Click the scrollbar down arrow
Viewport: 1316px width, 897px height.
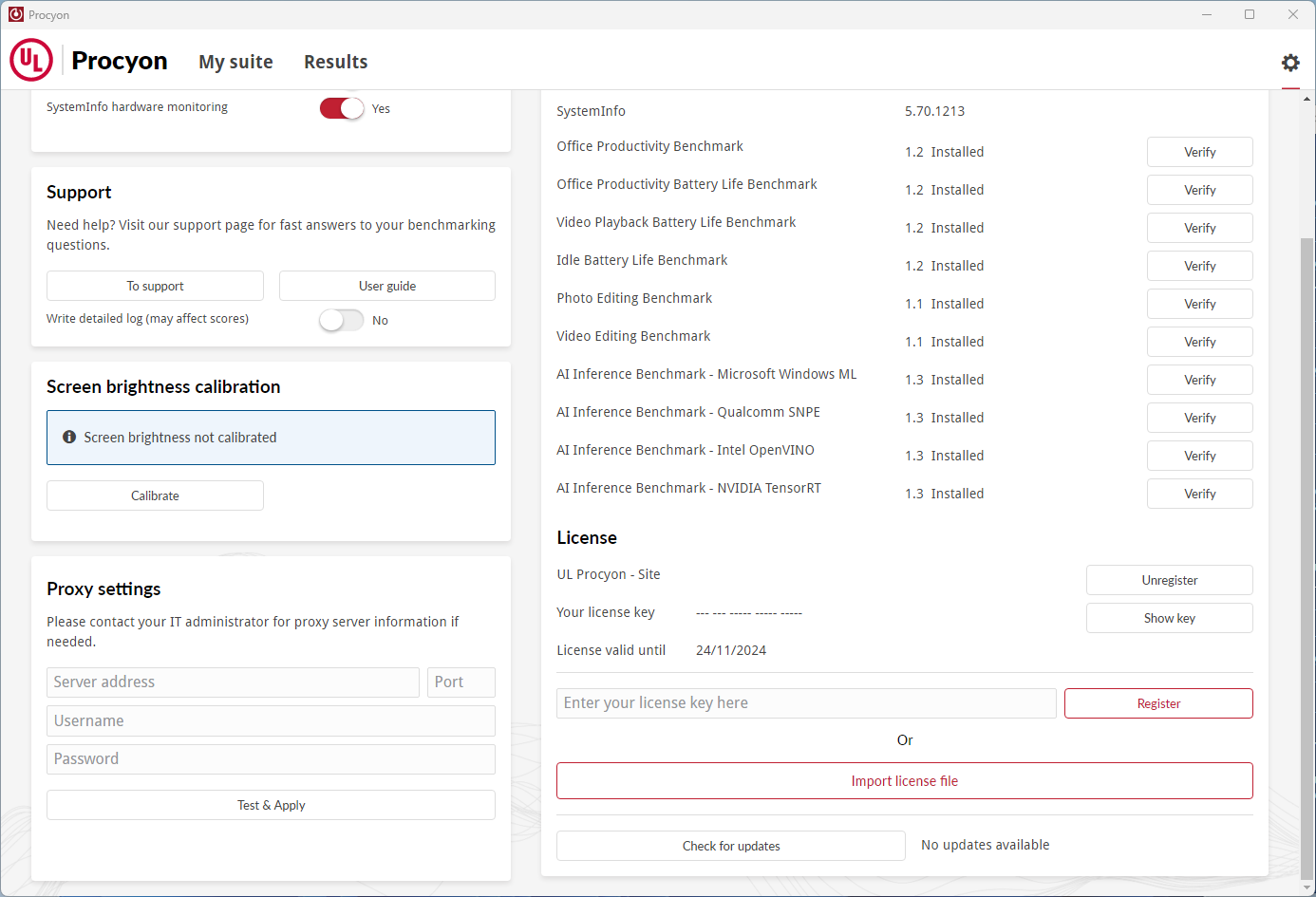[1307, 888]
